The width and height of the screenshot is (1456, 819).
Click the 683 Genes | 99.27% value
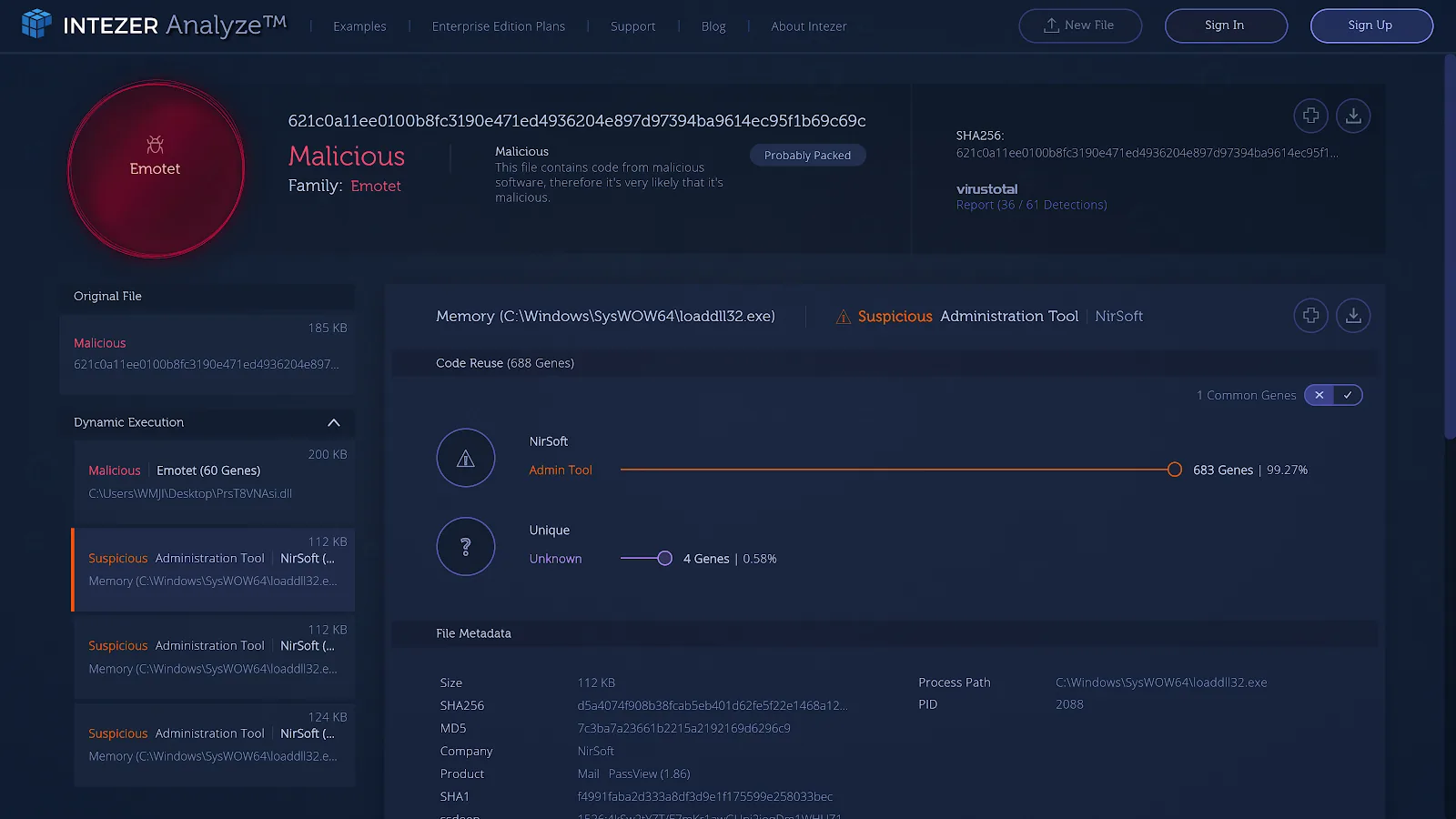[1250, 470]
